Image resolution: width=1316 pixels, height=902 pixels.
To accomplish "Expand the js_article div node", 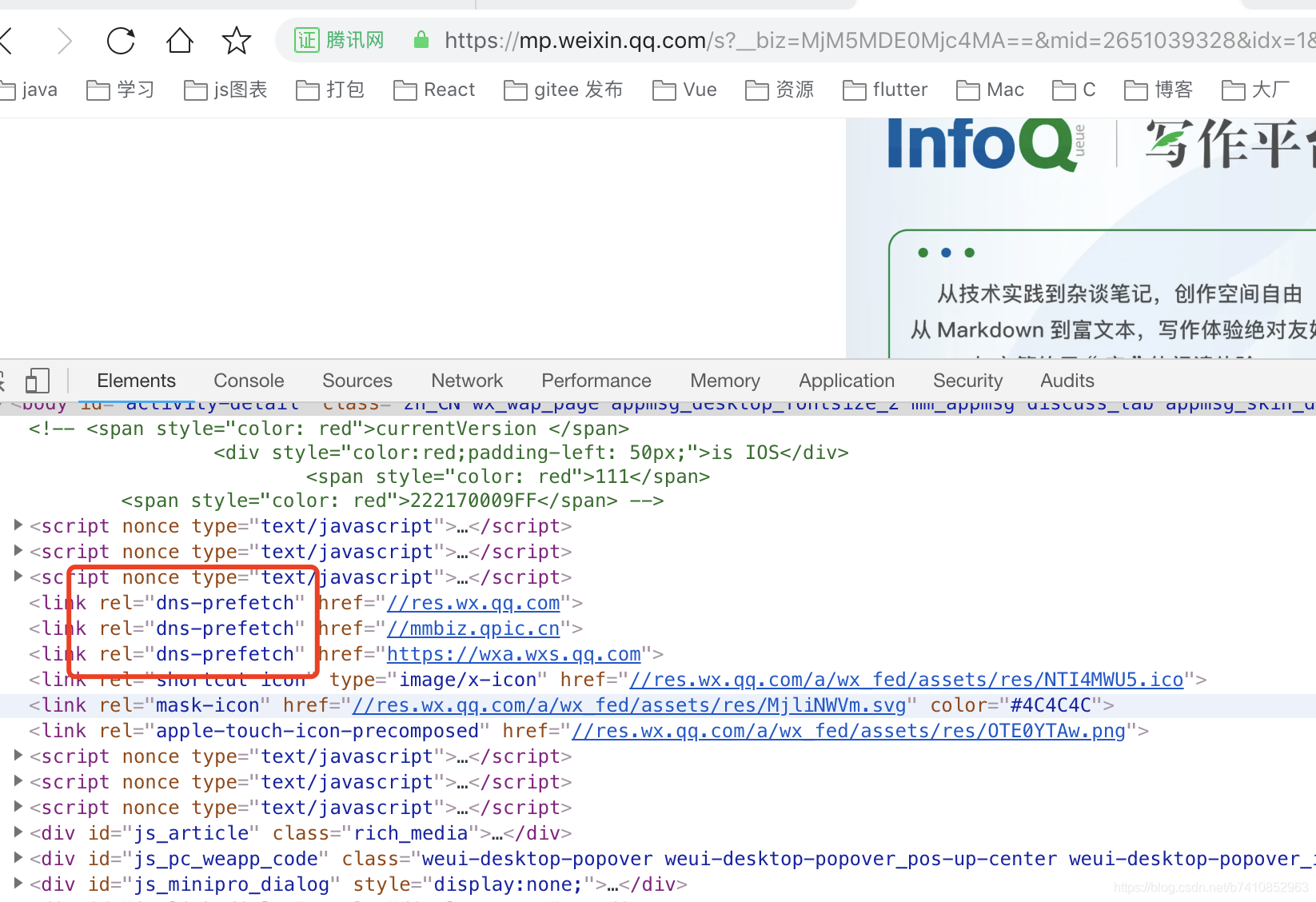I will pos(18,832).
